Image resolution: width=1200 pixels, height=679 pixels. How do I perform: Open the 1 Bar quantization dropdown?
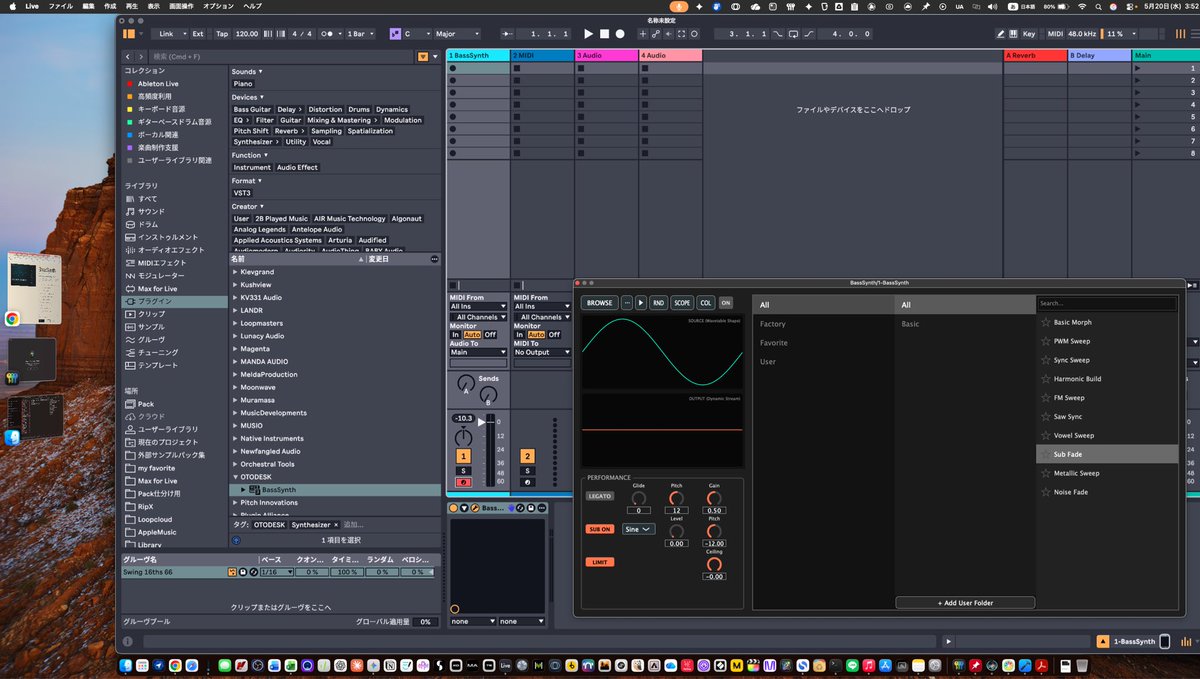coord(359,33)
